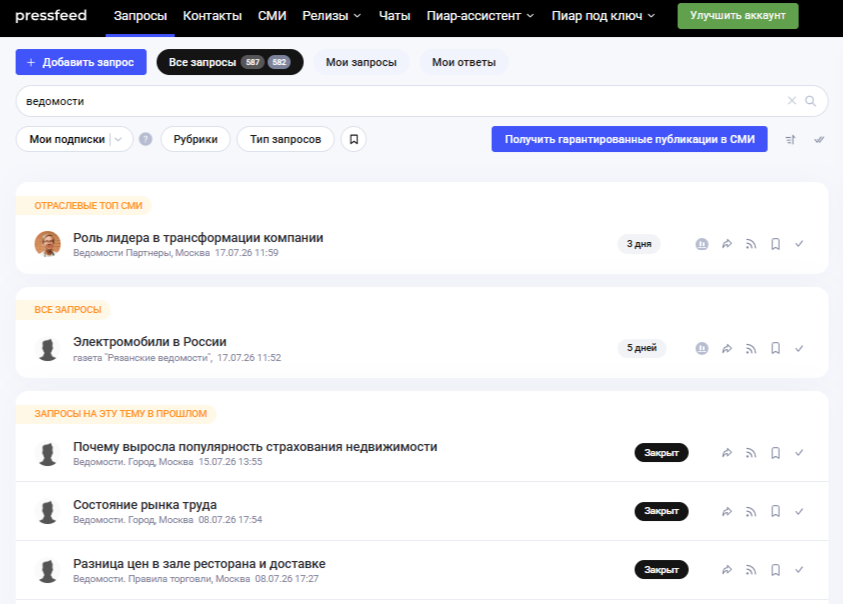
Task: Click "Закрыт" badge for "Состояние рынка труда"
Action: tap(661, 511)
